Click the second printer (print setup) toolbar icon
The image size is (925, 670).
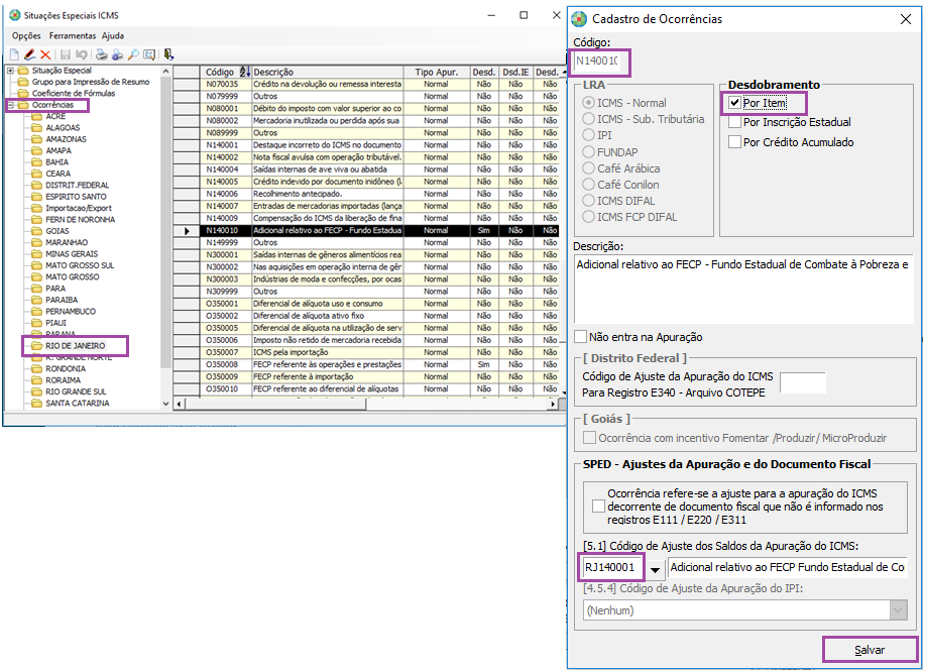click(117, 55)
